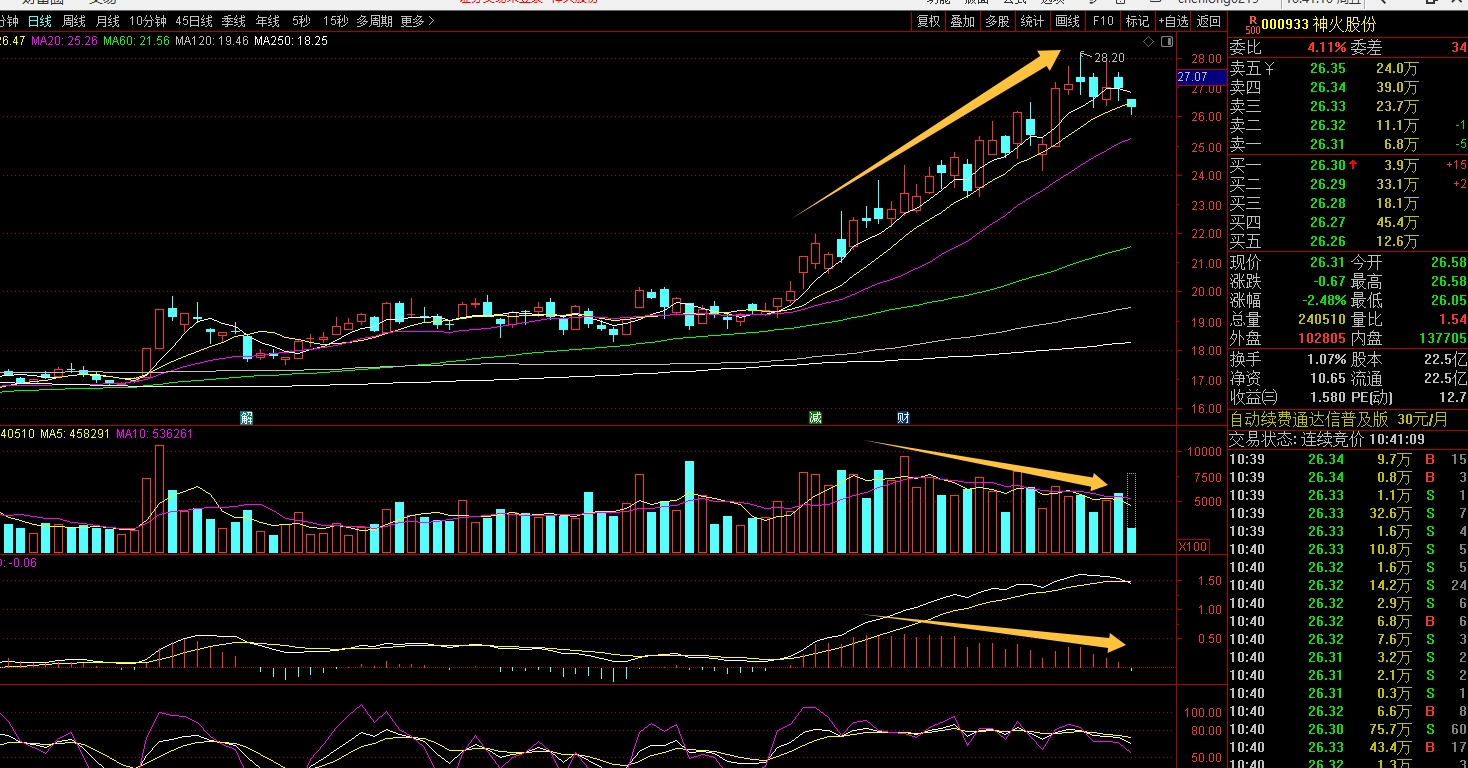Viewport: 1468px width, 768px height.
Task: Select the 卖一 26.31 order row
Action: tap(1347, 145)
